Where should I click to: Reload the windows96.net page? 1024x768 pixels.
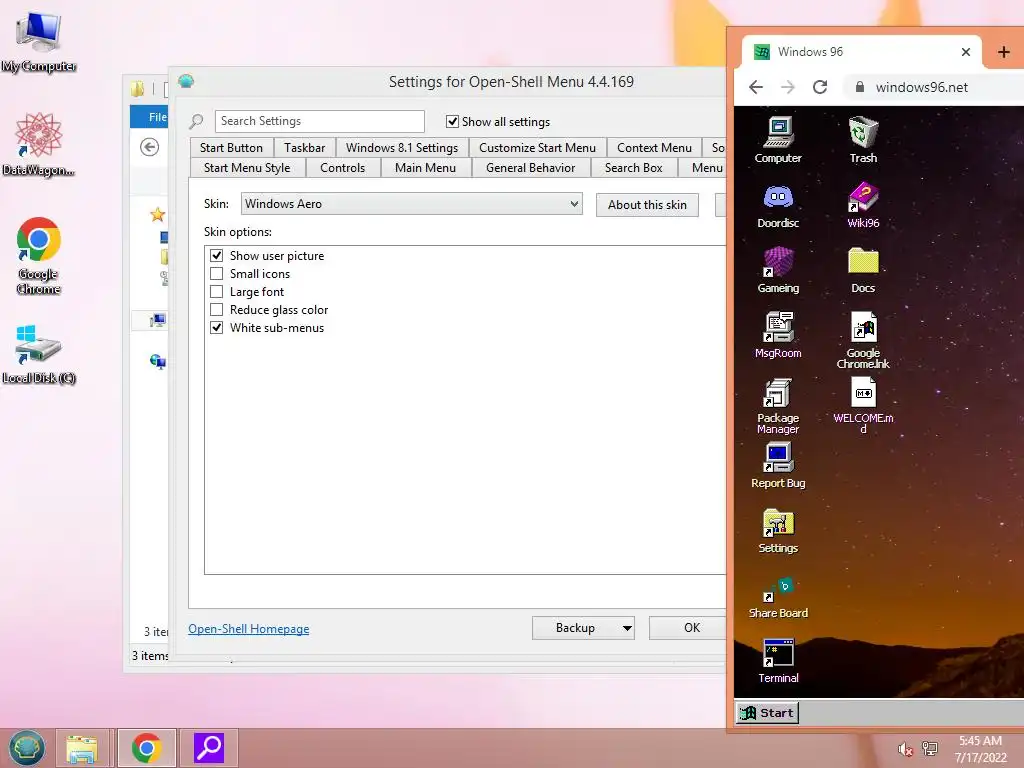pos(820,87)
